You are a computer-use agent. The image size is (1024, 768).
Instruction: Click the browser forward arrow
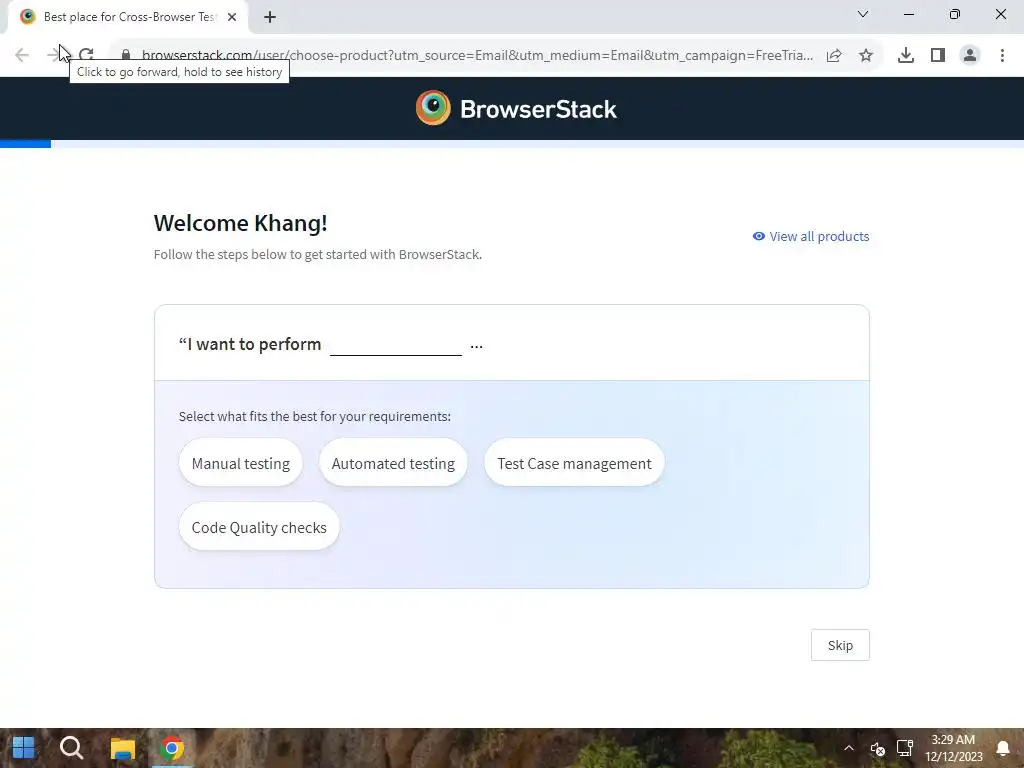coord(54,55)
